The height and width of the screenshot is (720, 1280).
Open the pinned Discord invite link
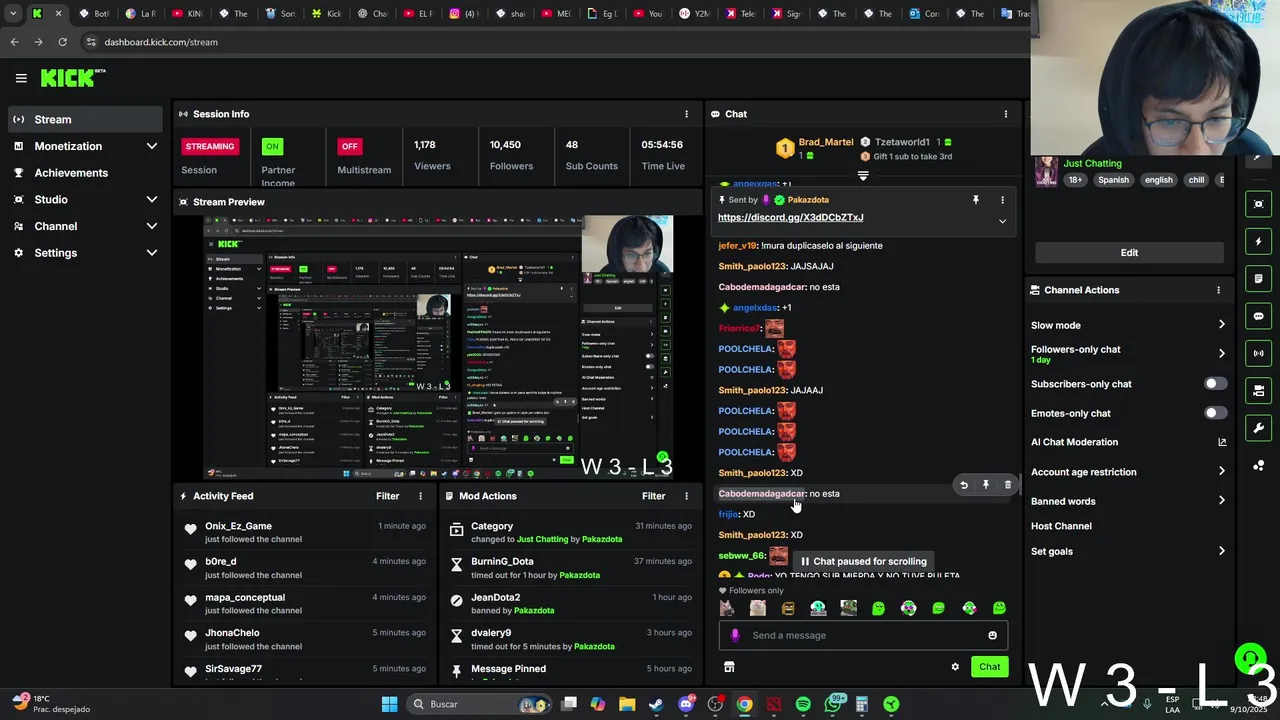tap(790, 217)
